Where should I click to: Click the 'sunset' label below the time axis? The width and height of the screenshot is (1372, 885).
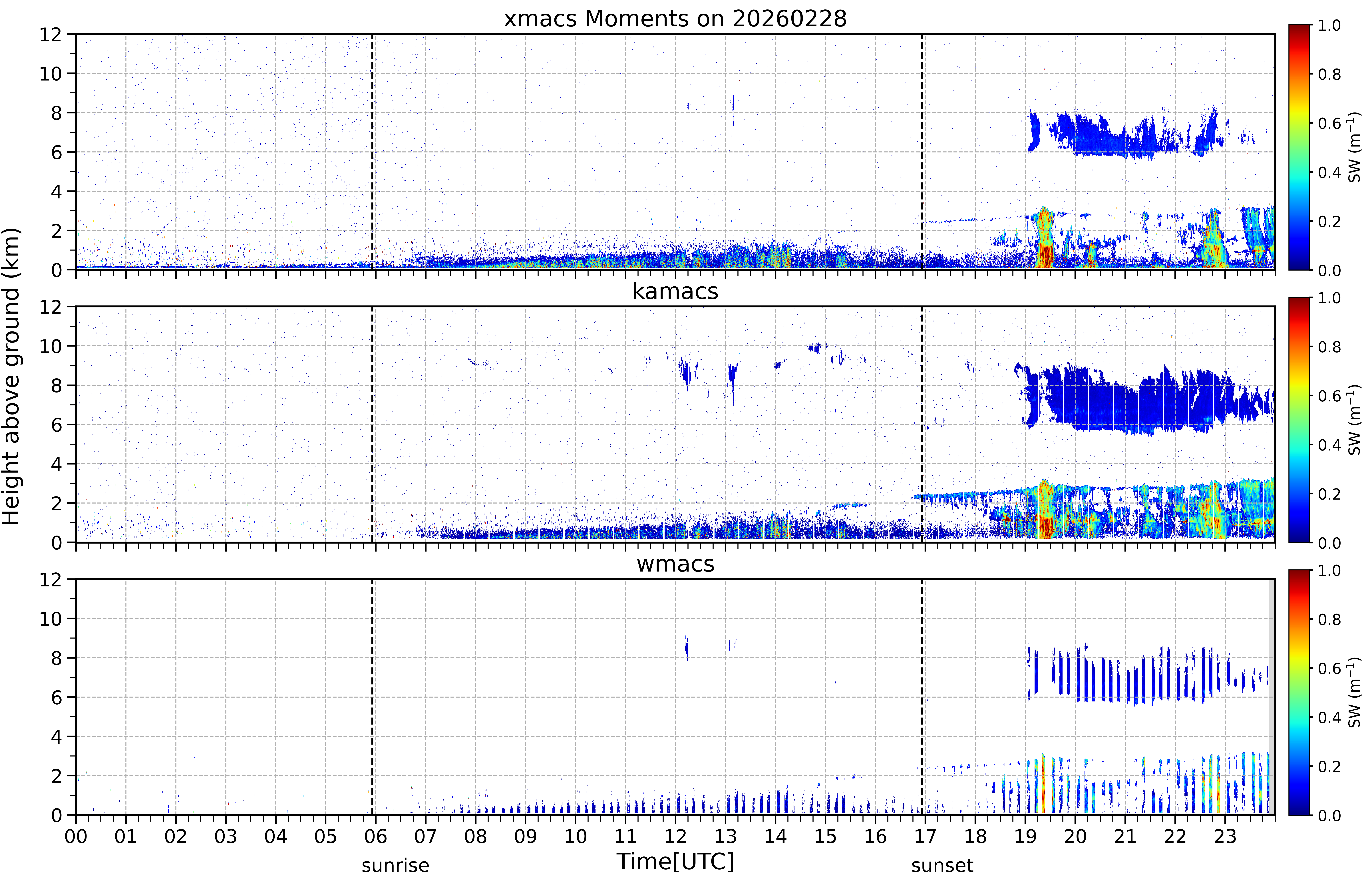(942, 865)
